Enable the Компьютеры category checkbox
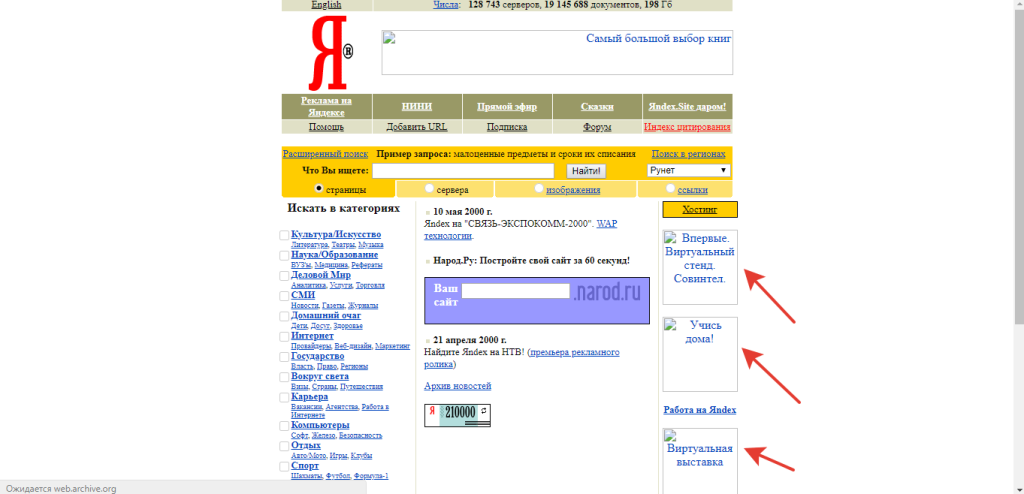The height and width of the screenshot is (494, 1024). 284,426
